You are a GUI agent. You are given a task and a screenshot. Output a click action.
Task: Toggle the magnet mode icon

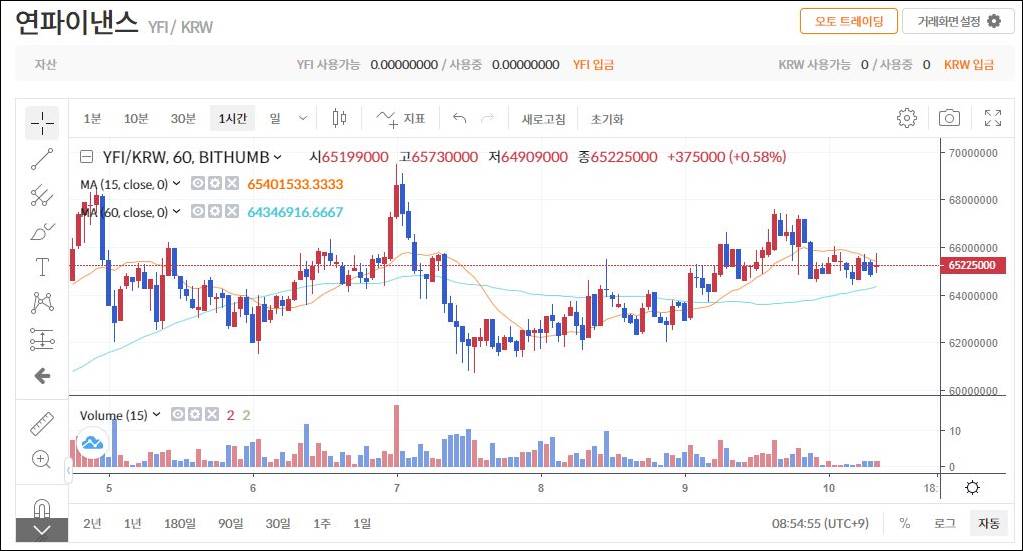click(x=41, y=508)
